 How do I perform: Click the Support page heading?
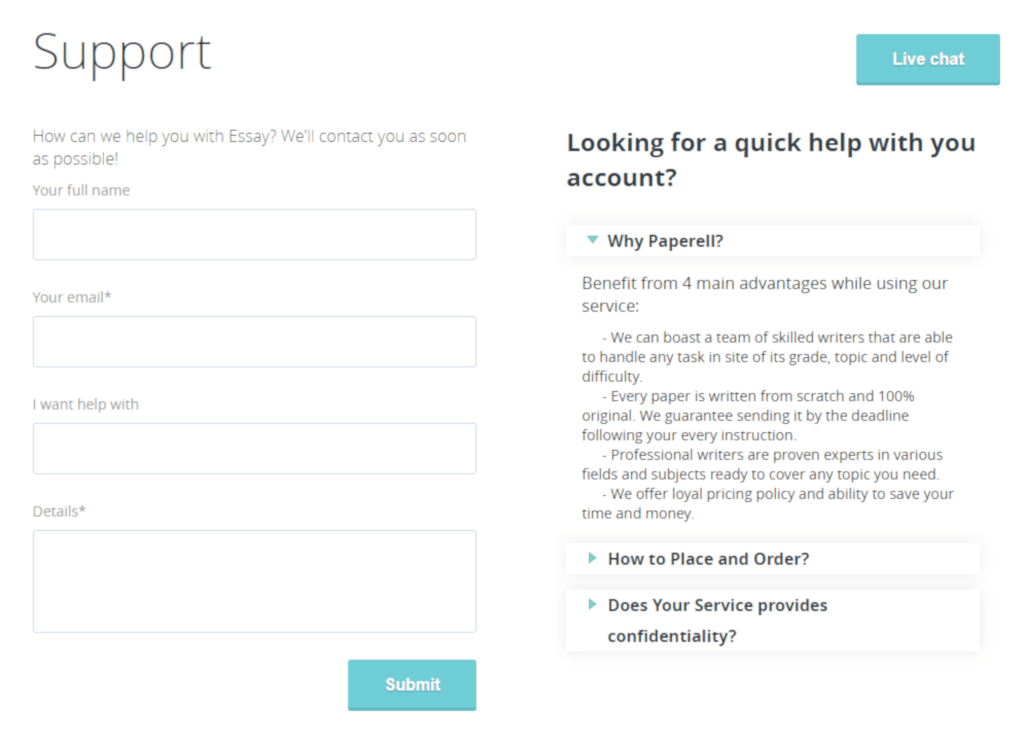pos(122,54)
